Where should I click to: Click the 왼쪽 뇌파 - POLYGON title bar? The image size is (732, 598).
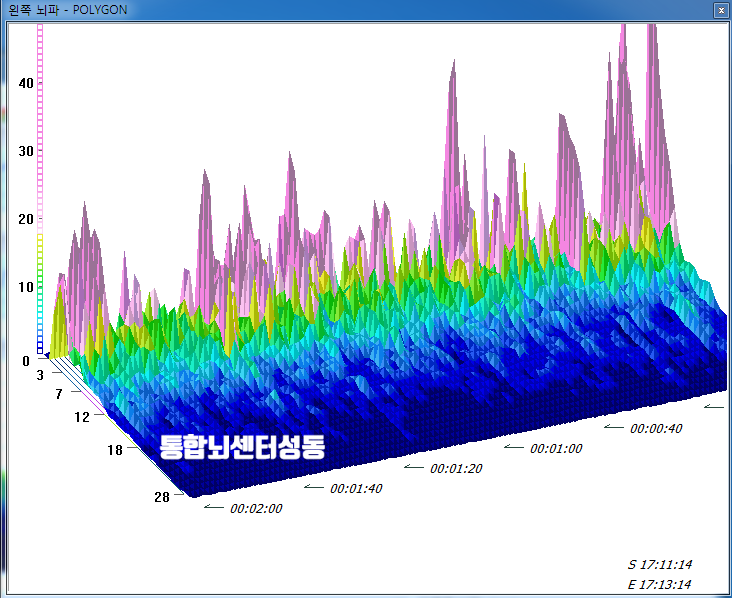tap(300, 10)
